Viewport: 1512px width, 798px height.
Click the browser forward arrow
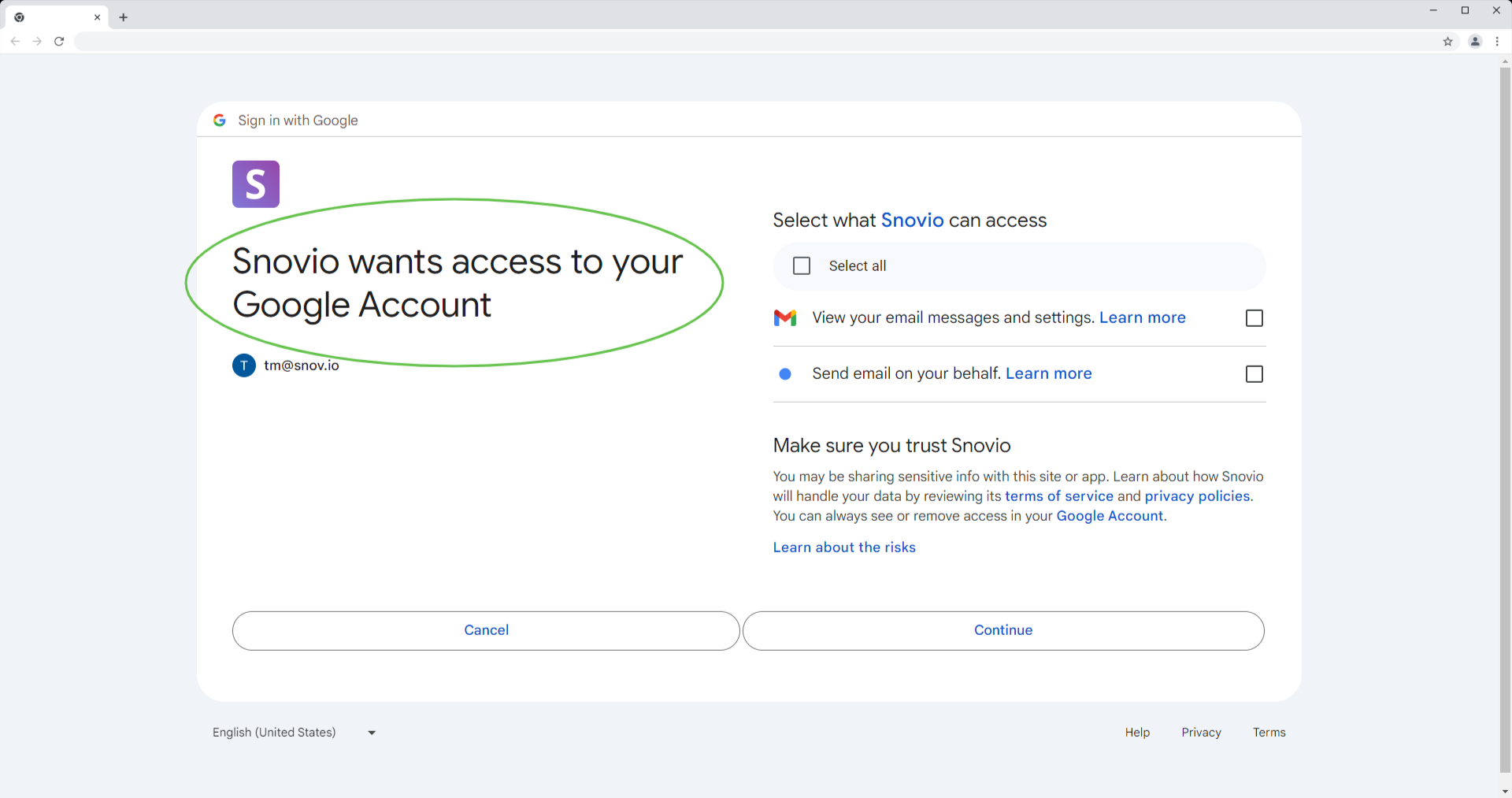point(37,41)
